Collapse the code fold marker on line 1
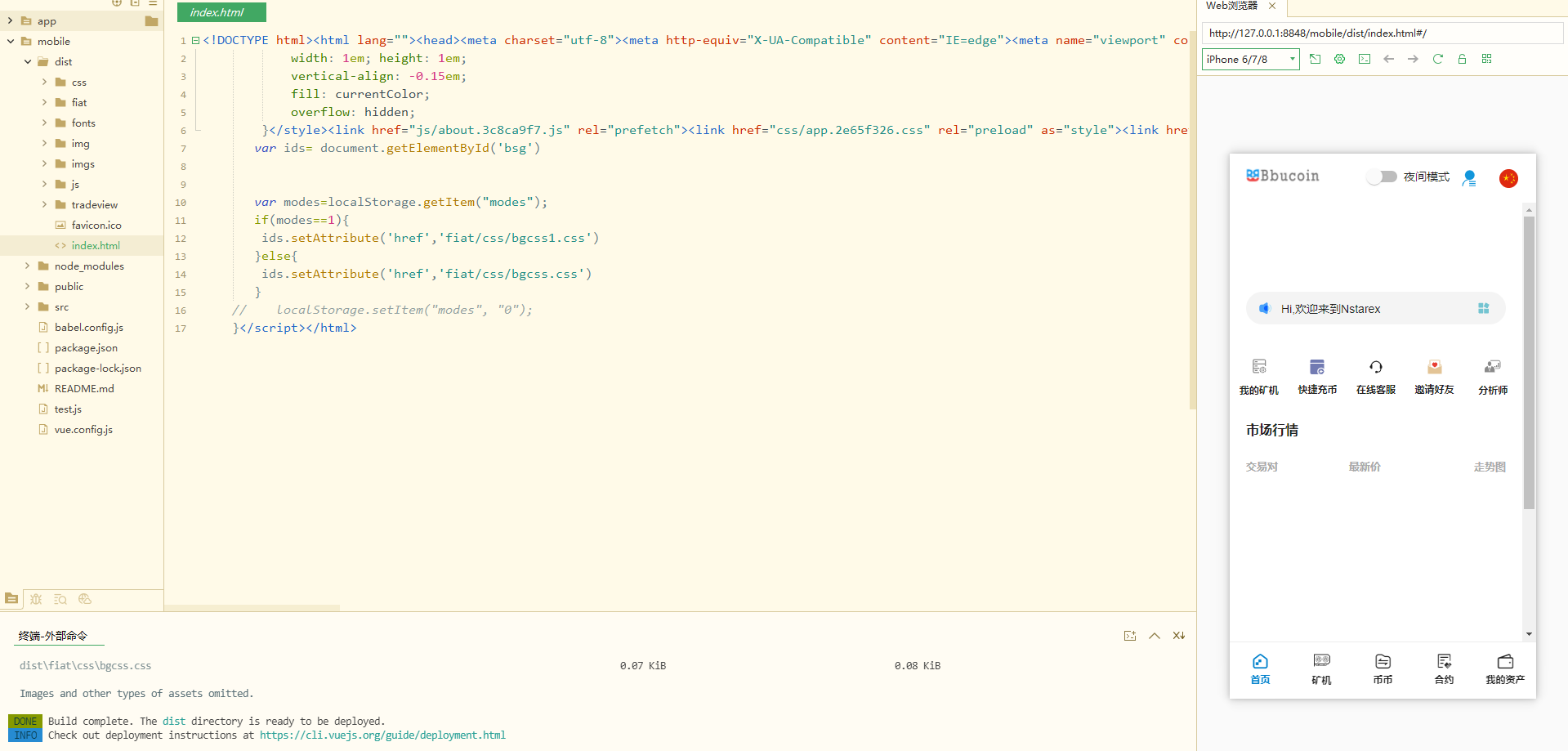The image size is (1568, 751). [x=196, y=40]
